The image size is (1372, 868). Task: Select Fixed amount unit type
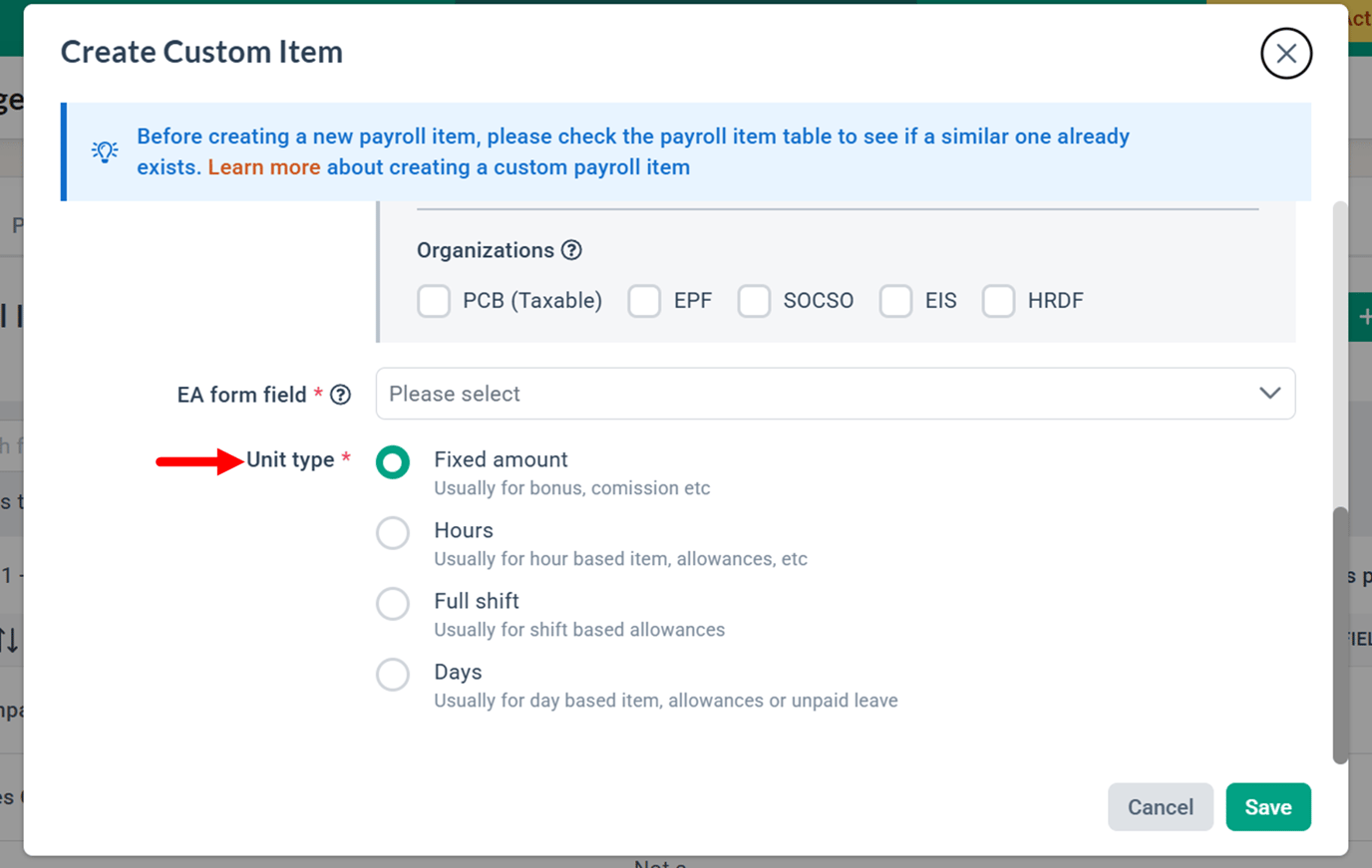[393, 462]
